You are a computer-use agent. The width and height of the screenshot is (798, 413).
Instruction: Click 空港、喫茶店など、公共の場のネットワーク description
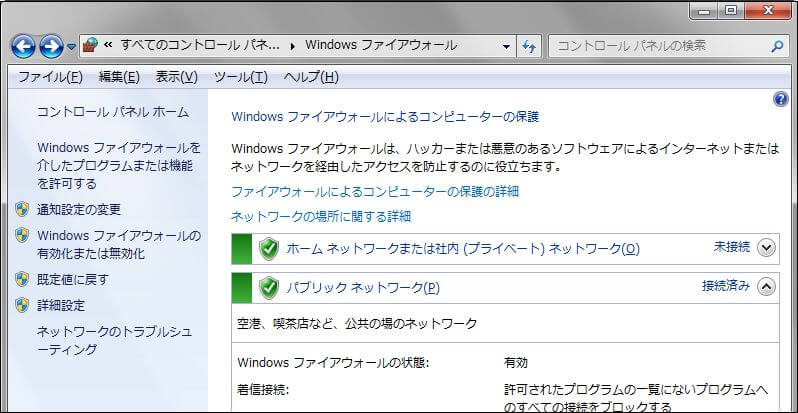pos(357,323)
